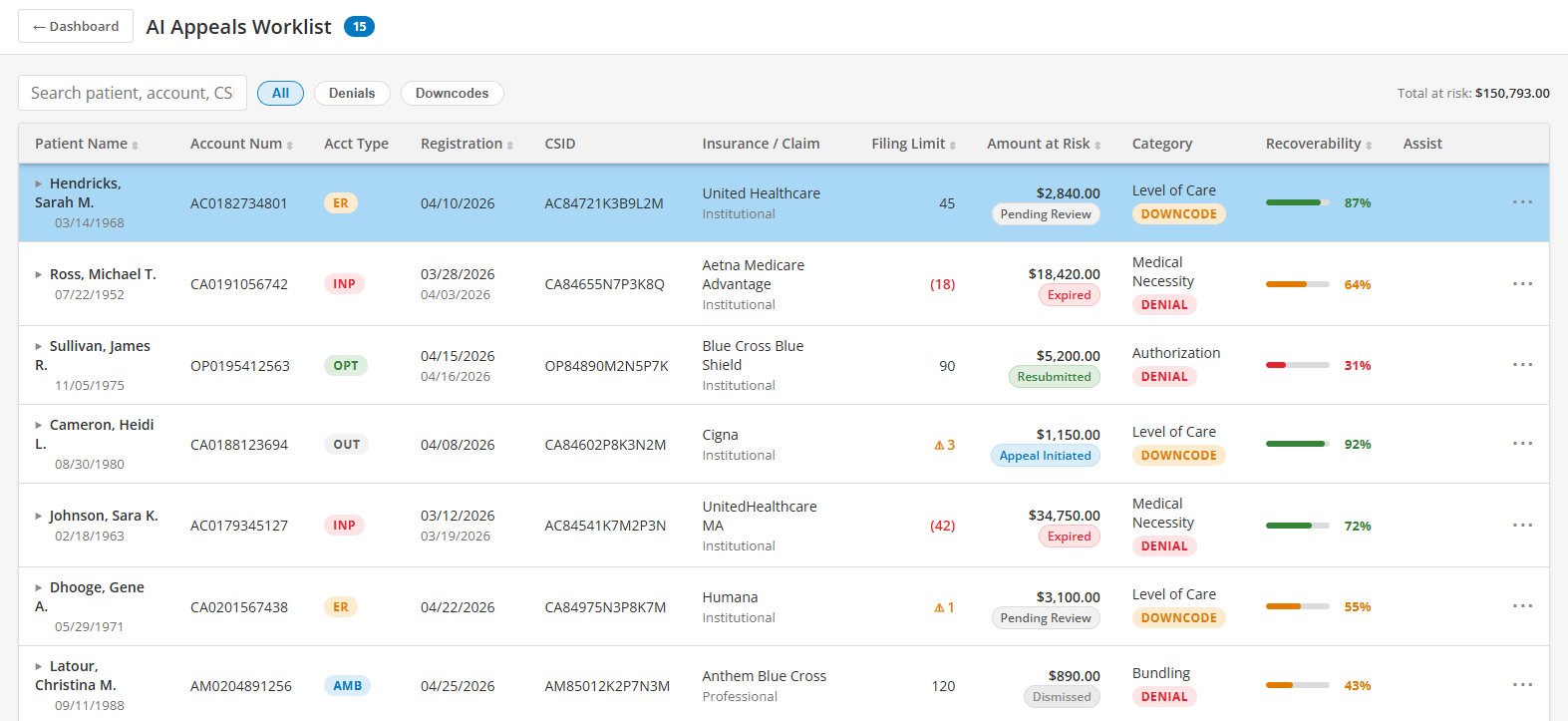Click the Appeal Initiated status badge

pyautogui.click(x=1045, y=456)
